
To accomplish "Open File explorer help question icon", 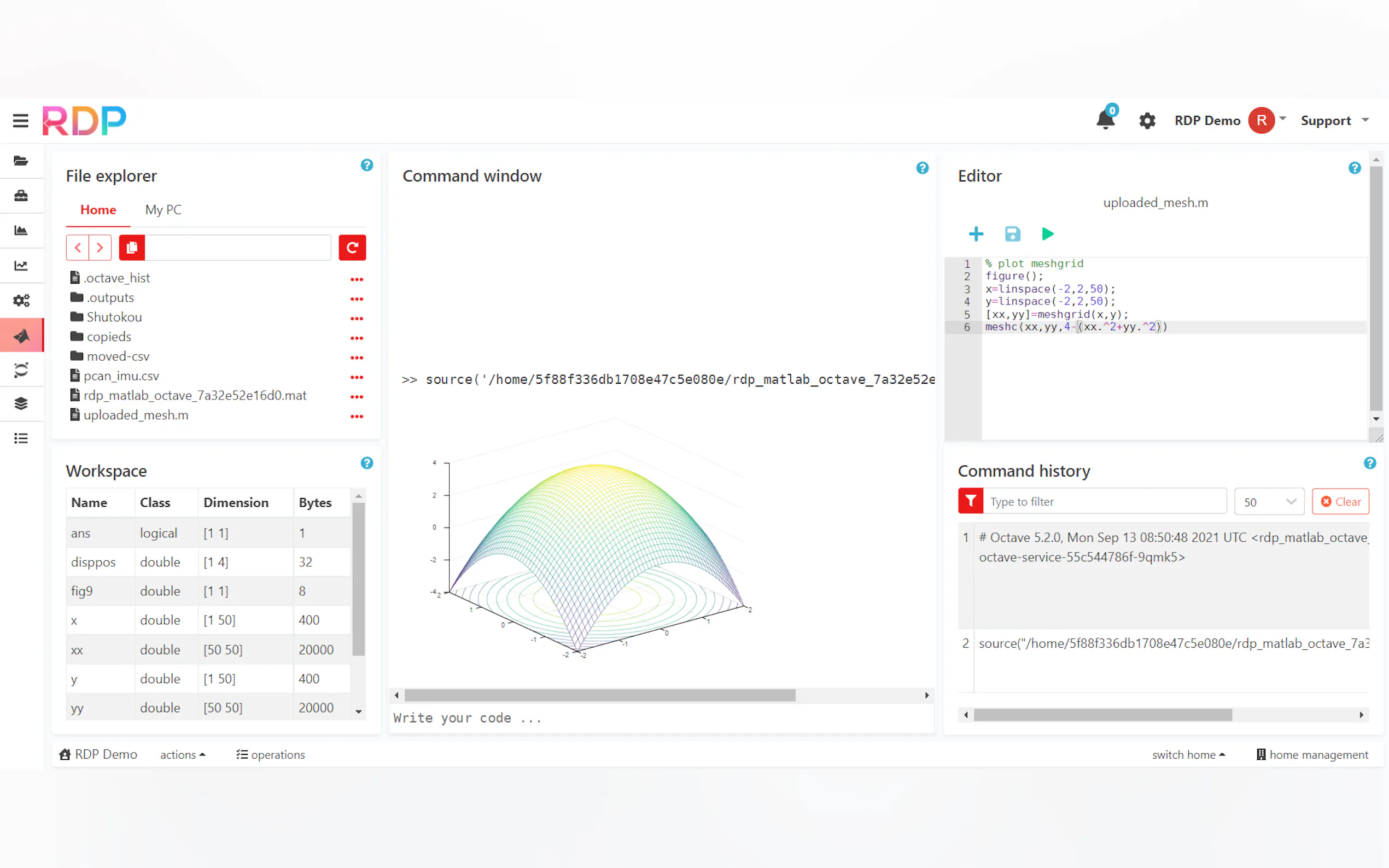I will (x=366, y=165).
